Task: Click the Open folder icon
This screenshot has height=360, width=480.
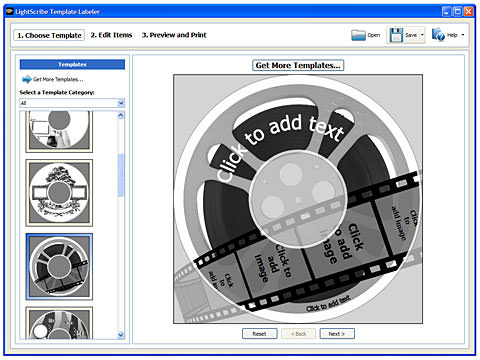Action: [358, 35]
